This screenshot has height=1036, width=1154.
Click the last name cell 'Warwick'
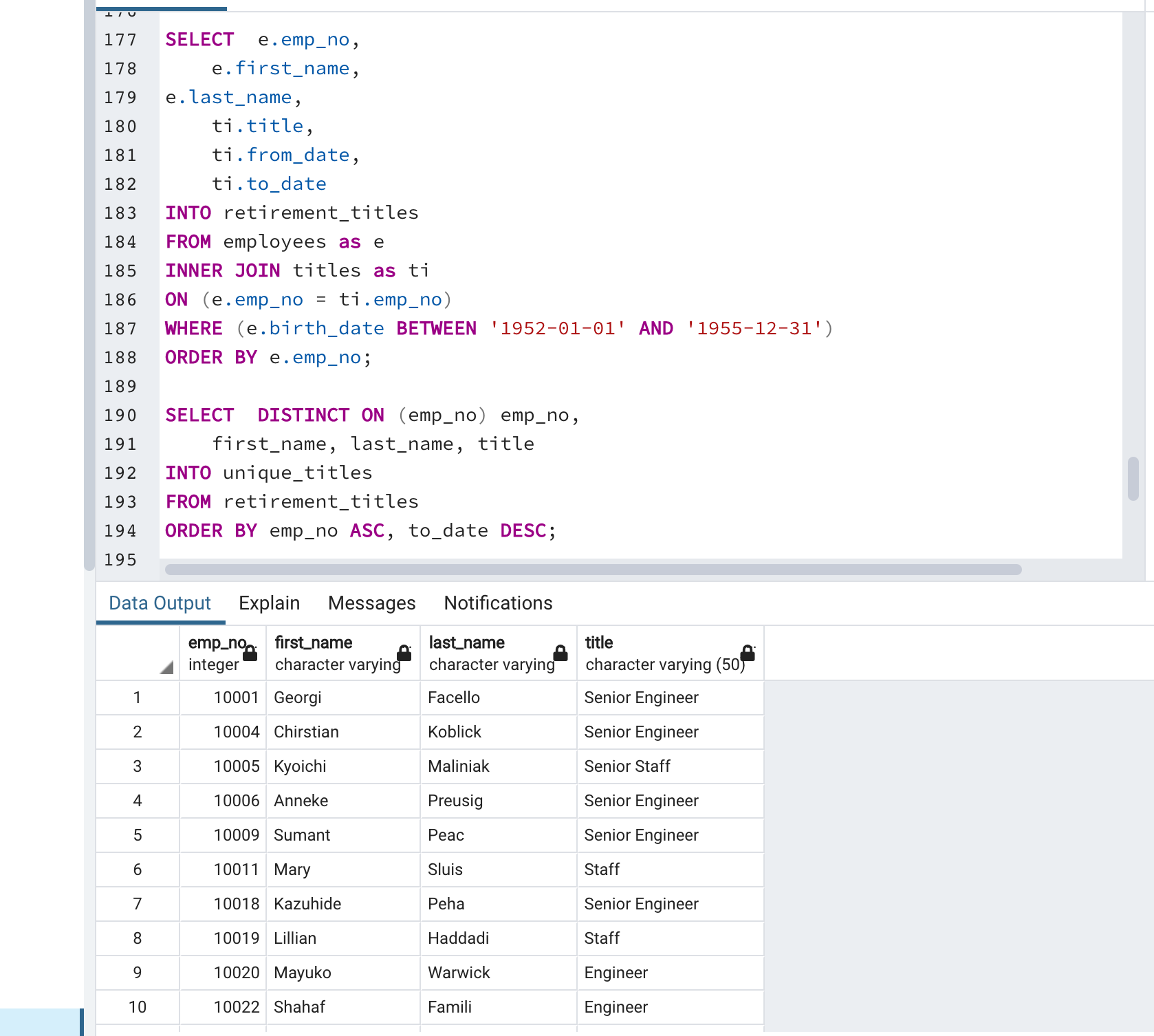point(499,973)
